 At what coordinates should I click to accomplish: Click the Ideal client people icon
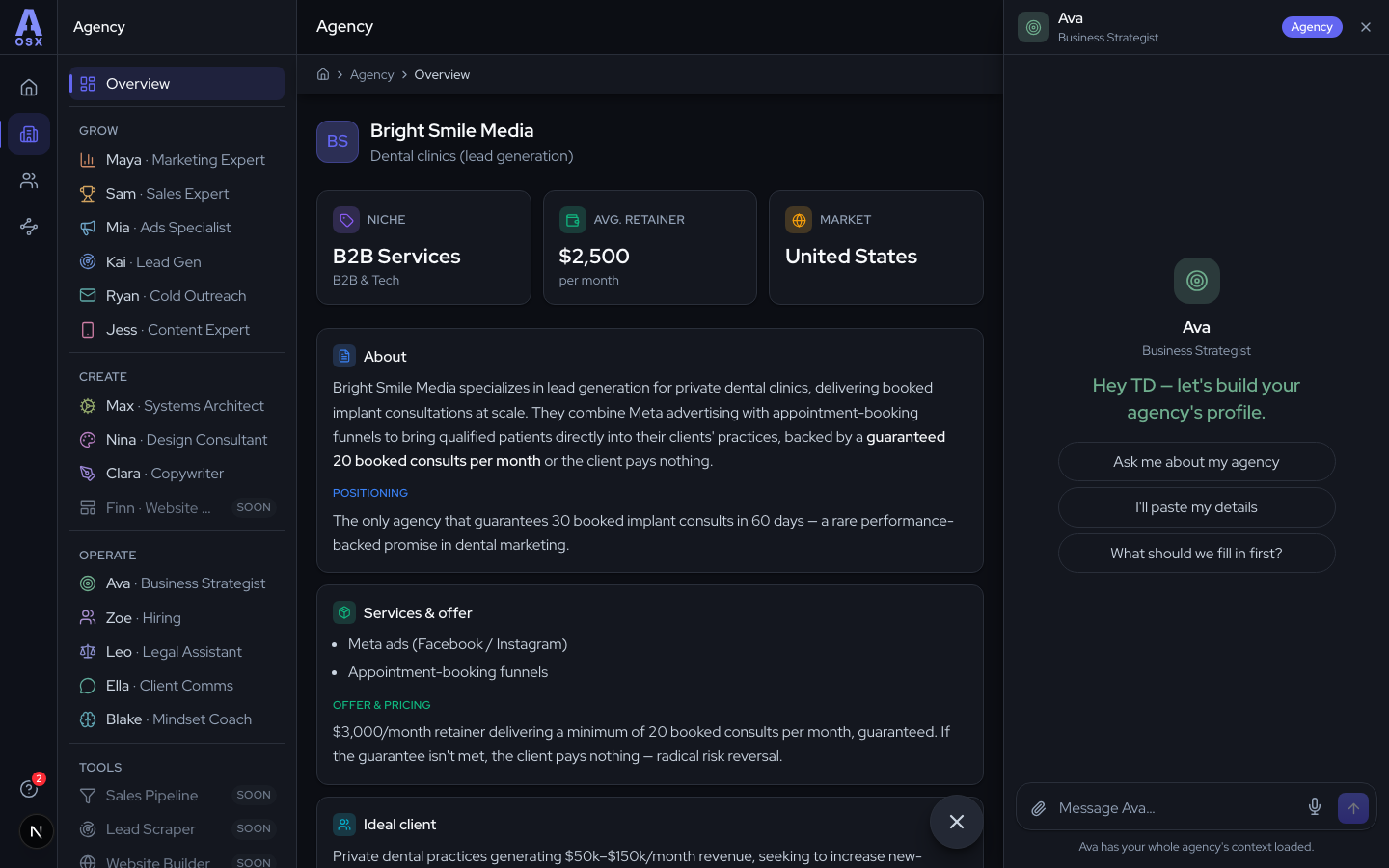point(344,825)
